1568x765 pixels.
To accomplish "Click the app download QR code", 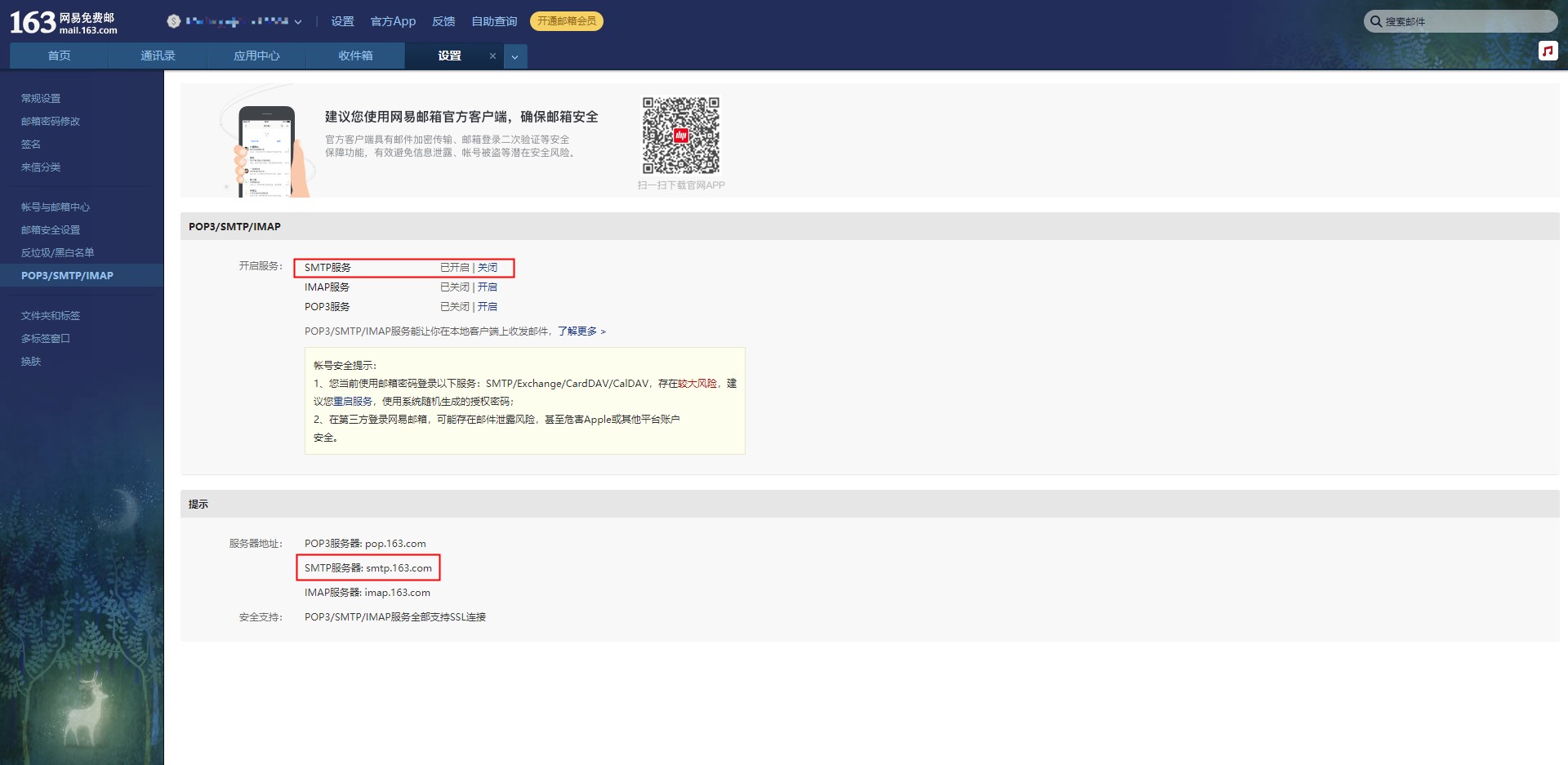I will pos(681,136).
